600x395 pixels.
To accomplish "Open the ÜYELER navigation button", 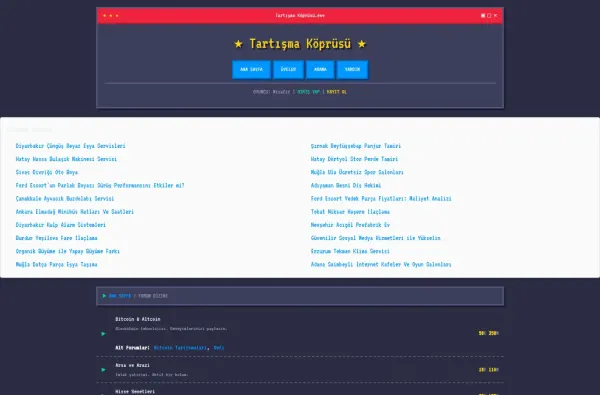I will [x=288, y=69].
